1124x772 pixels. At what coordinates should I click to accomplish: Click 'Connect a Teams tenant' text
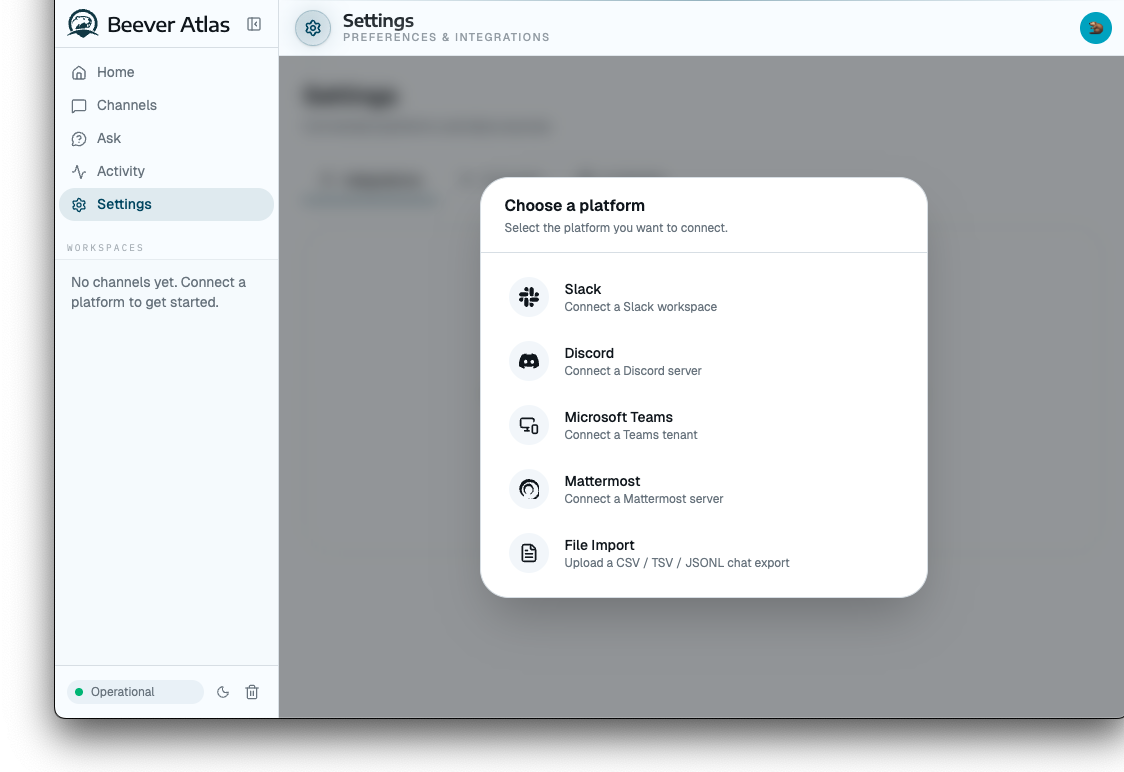[x=630, y=434]
